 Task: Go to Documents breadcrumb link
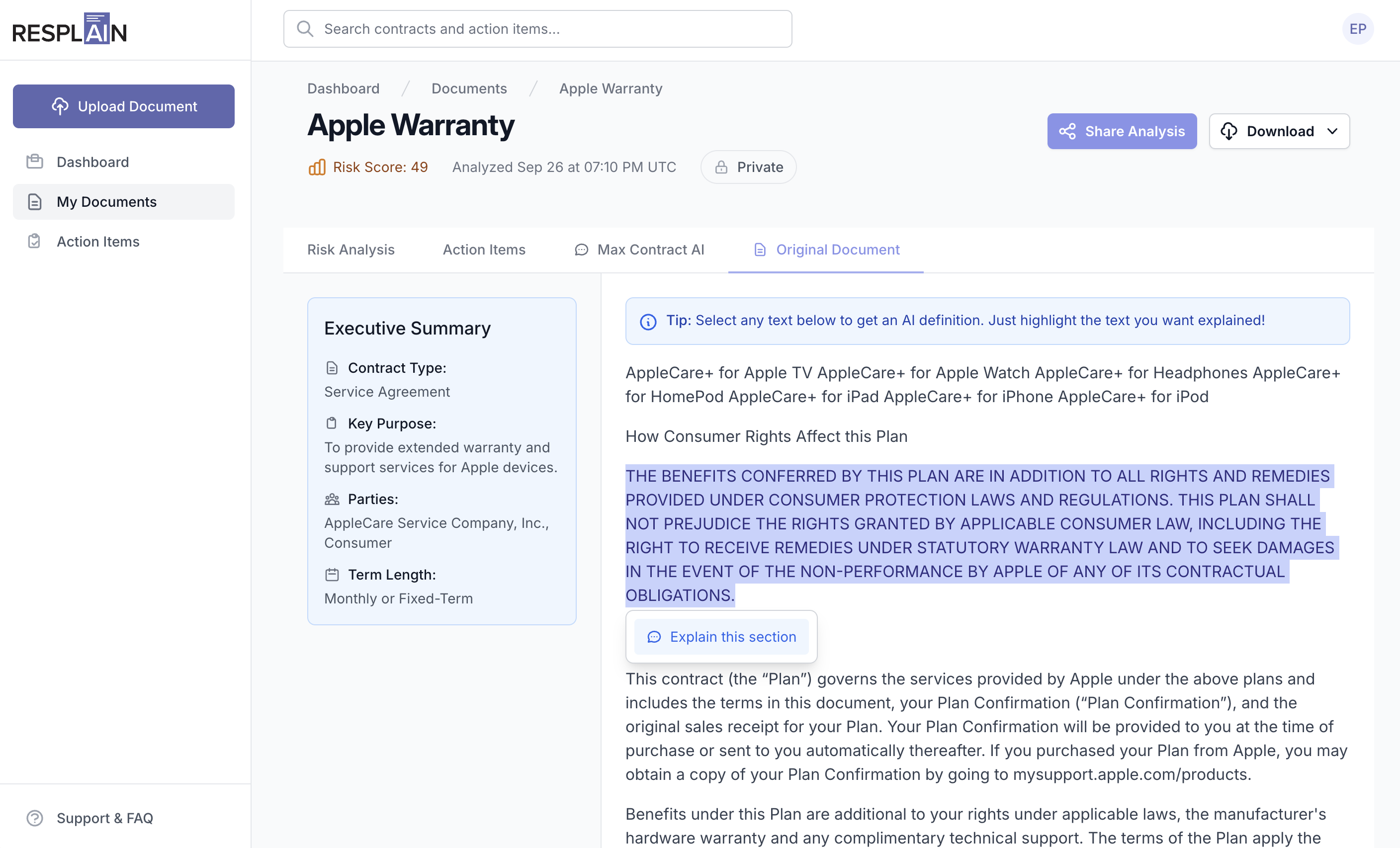(x=469, y=88)
